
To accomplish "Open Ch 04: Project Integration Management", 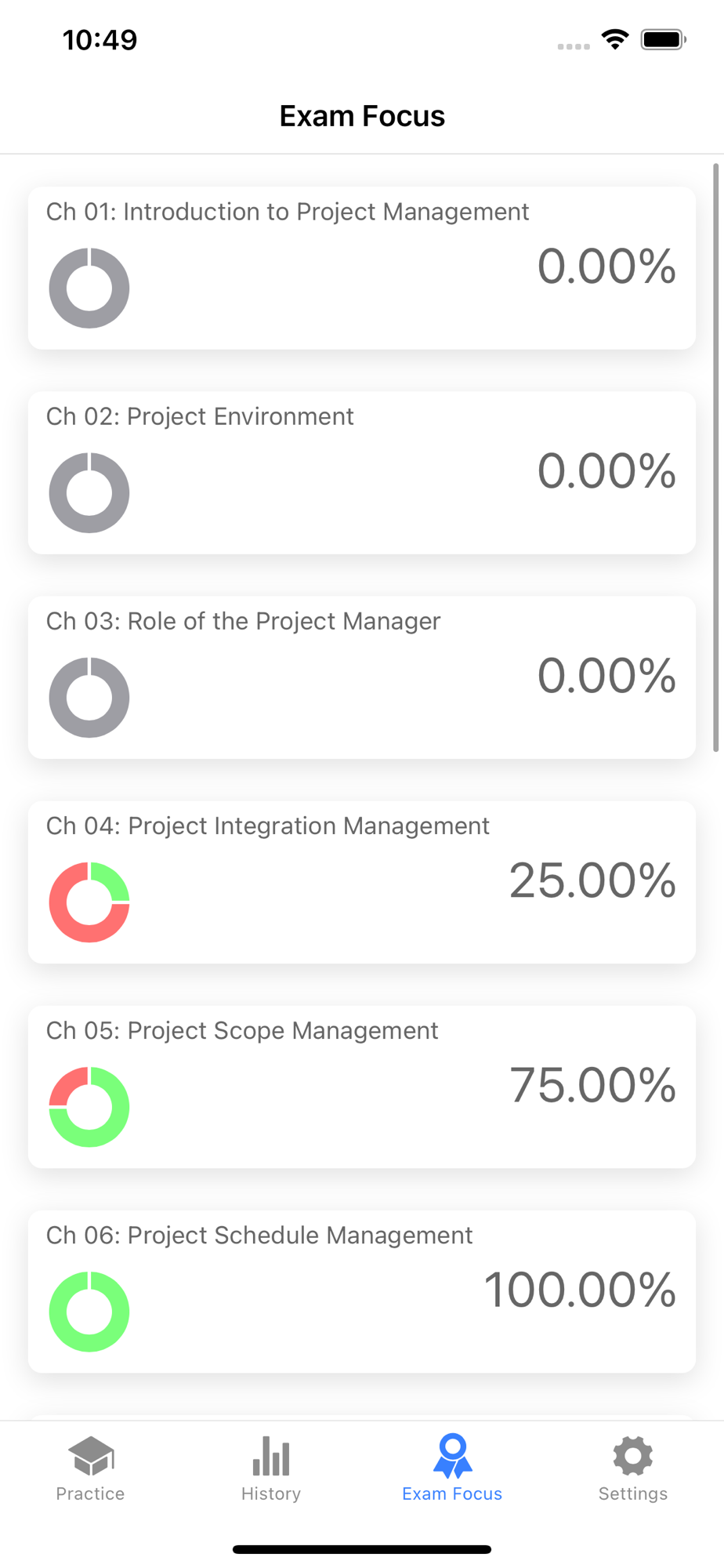I will 362,882.
